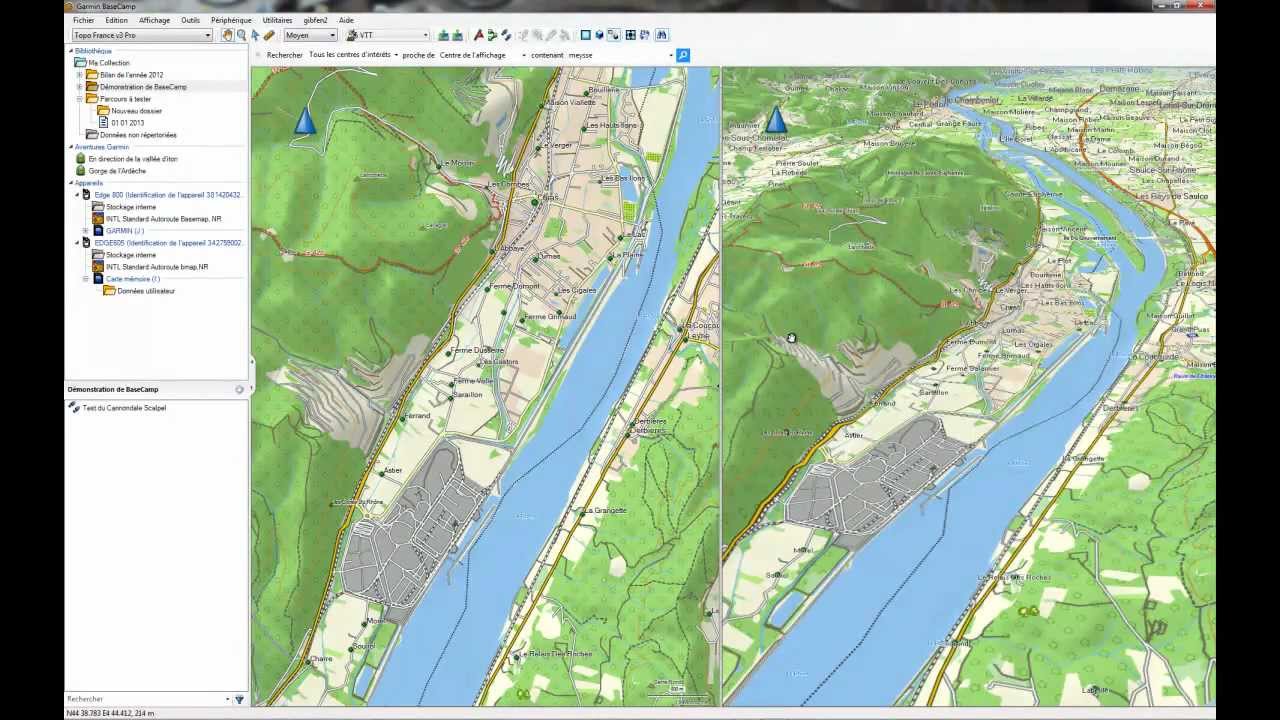Screen dimensions: 1280x720
Task: Select INTL Standard Autoroute Basemap, NR
Action: (164, 219)
